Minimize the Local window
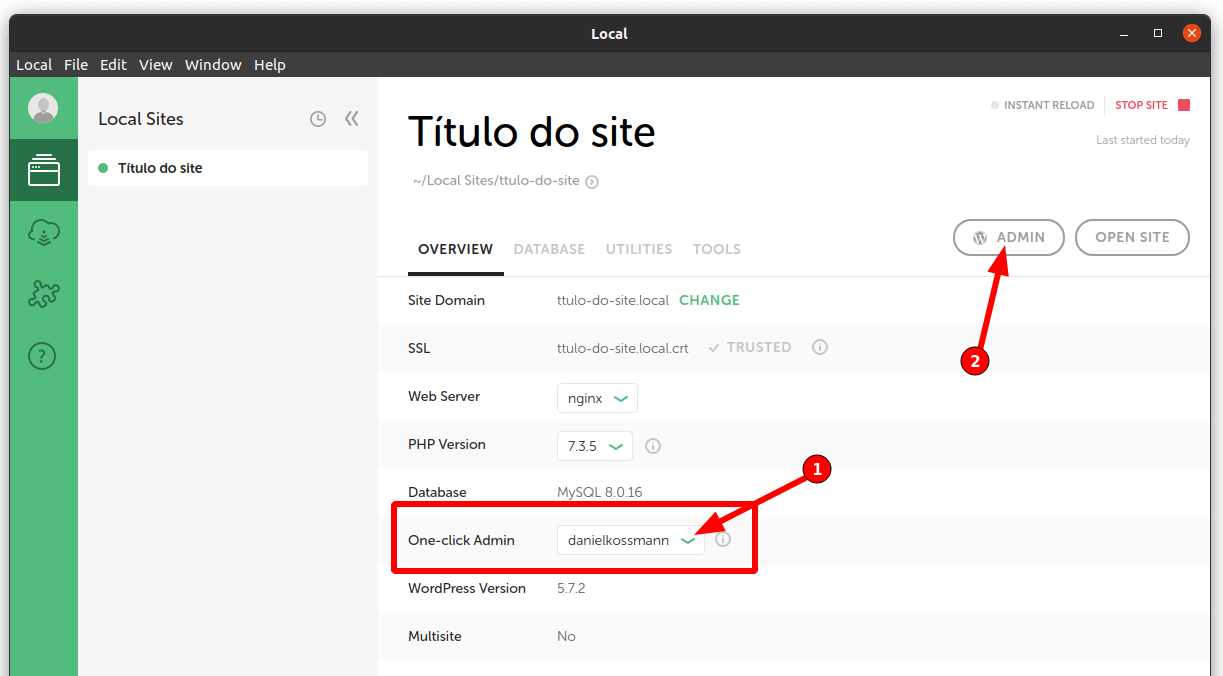Screen dimensions: 1223x676 pos(1125,33)
